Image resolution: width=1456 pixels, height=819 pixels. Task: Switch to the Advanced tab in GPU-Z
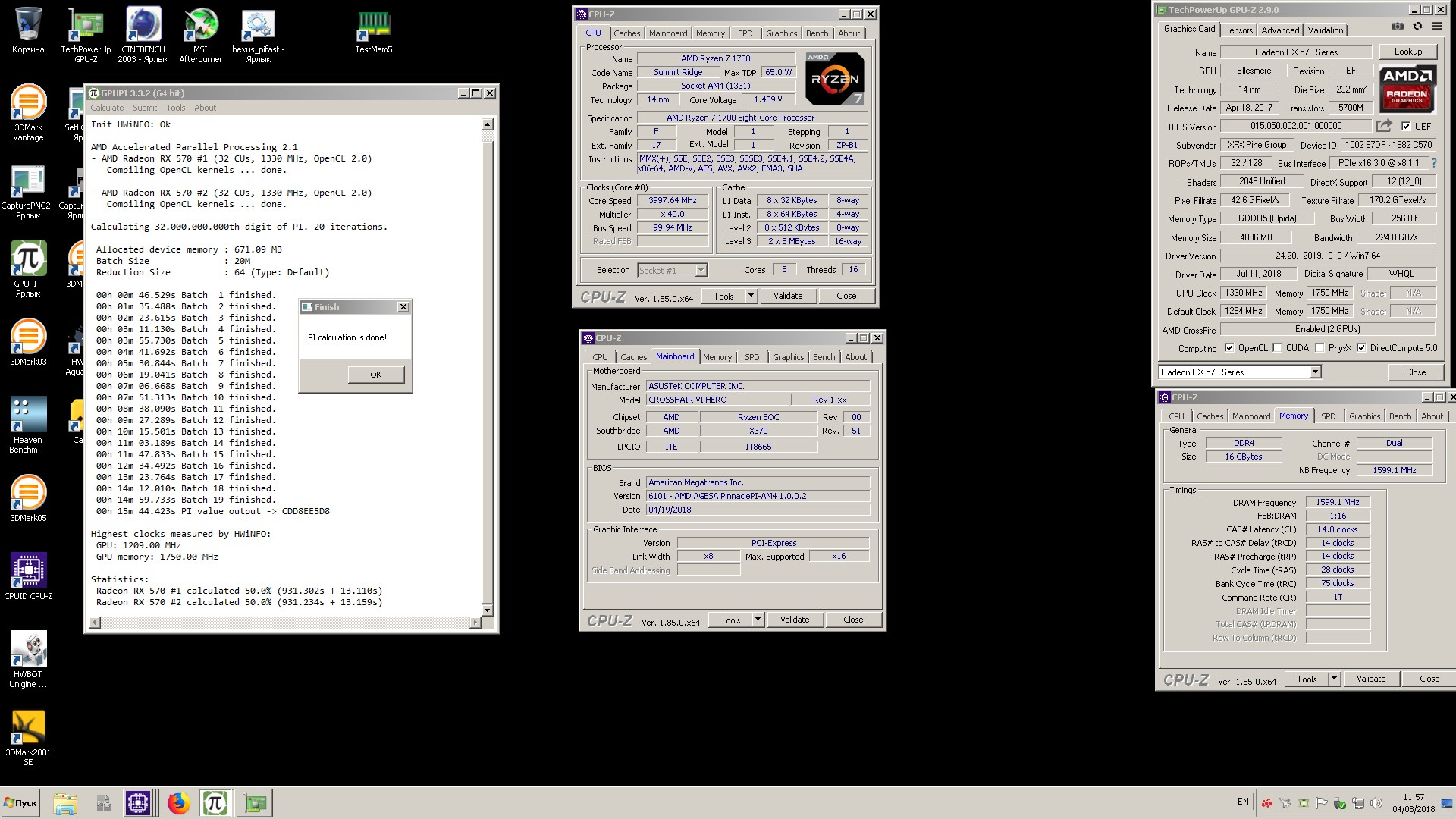tap(1280, 30)
